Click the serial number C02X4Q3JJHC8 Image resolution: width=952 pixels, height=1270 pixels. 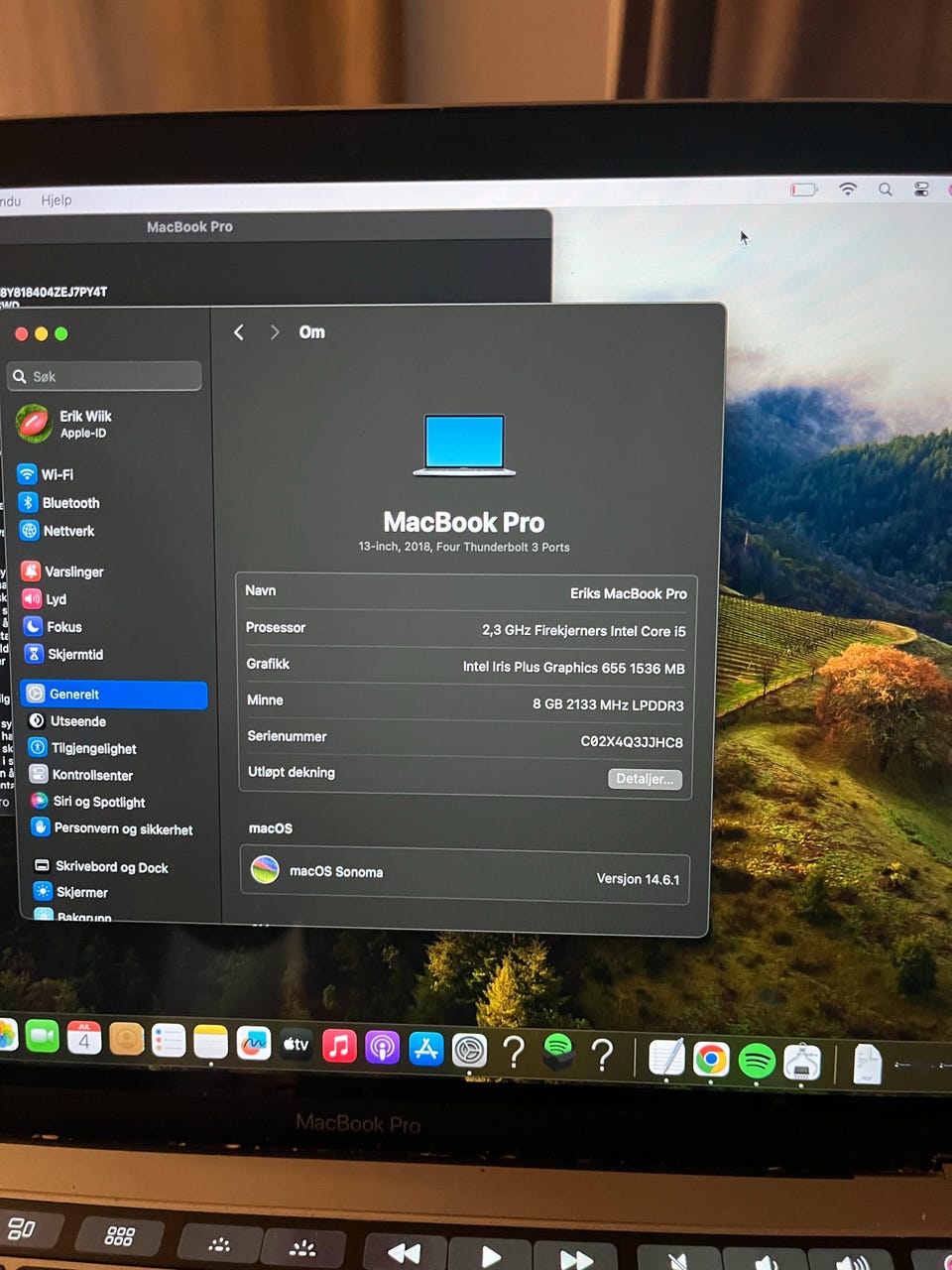[631, 742]
